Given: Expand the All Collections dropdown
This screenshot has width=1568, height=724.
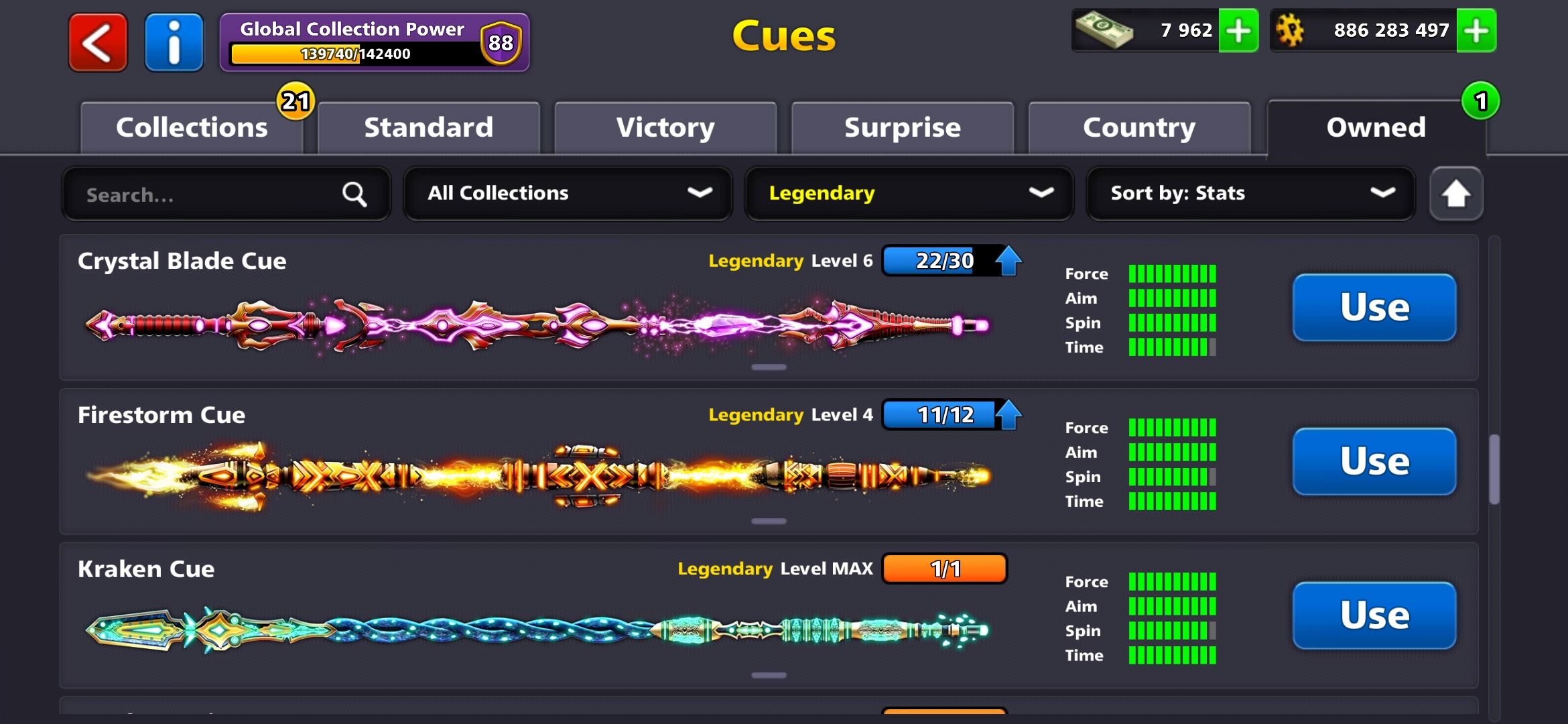Looking at the screenshot, I should tap(568, 194).
